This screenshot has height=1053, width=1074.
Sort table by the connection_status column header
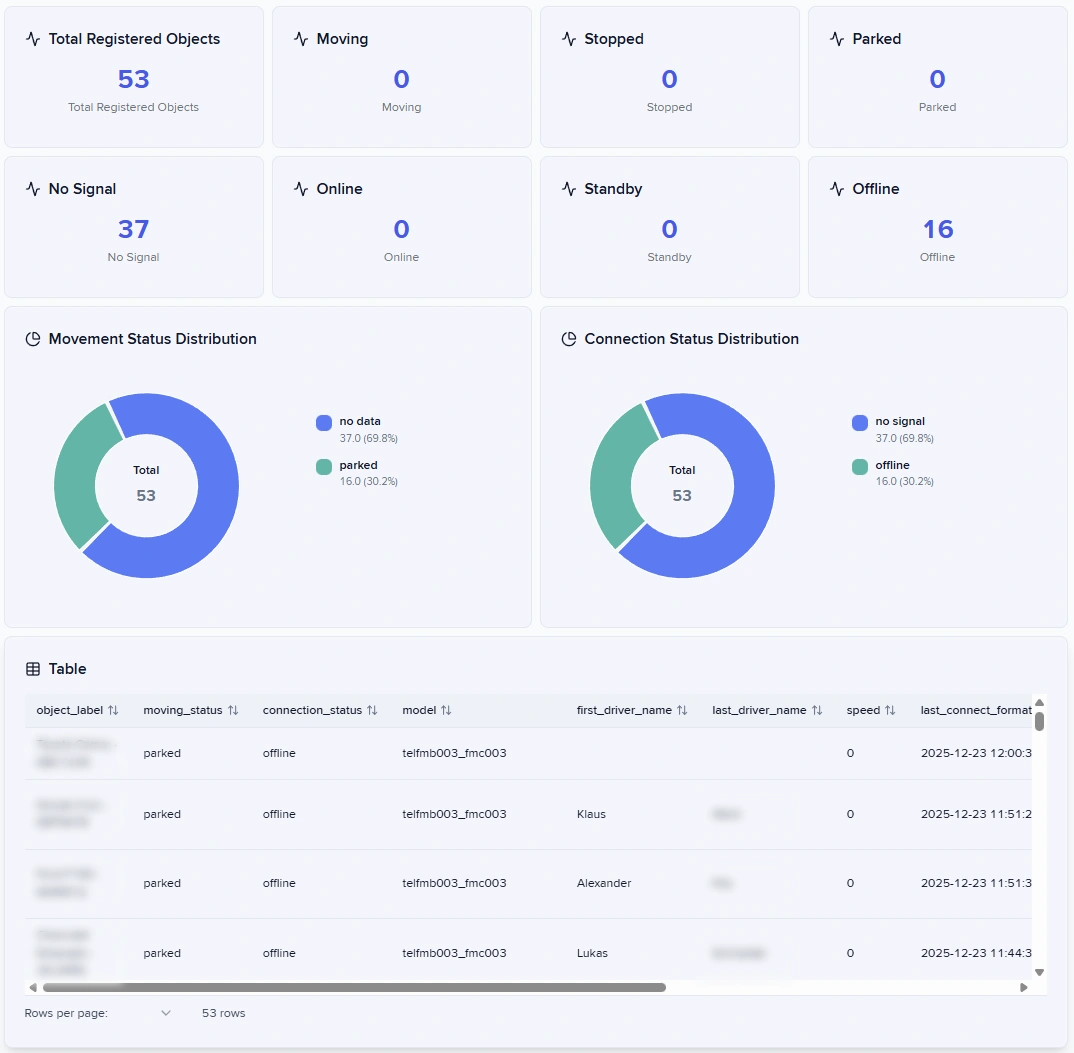(x=312, y=710)
